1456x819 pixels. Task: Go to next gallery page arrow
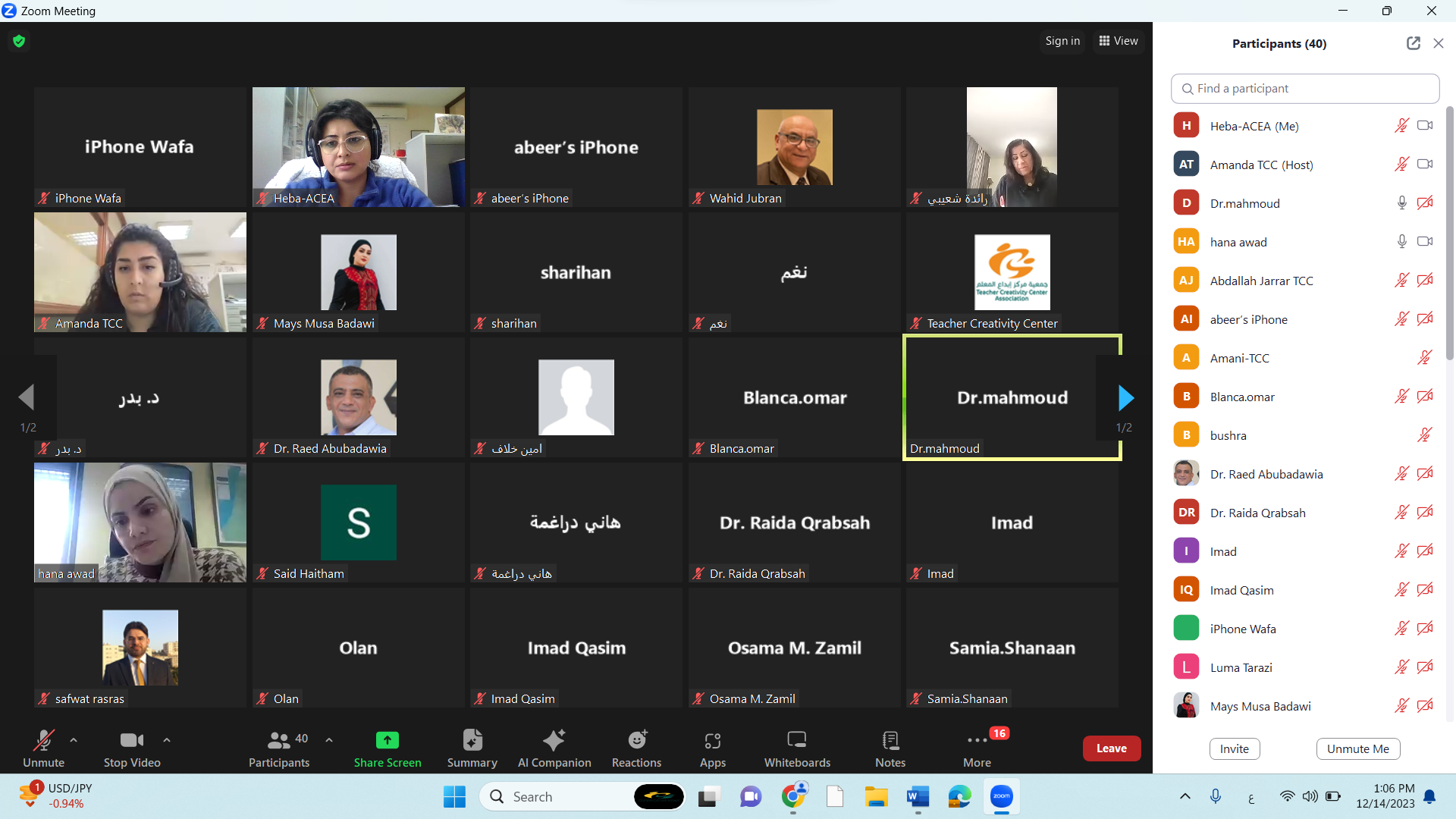1125,397
